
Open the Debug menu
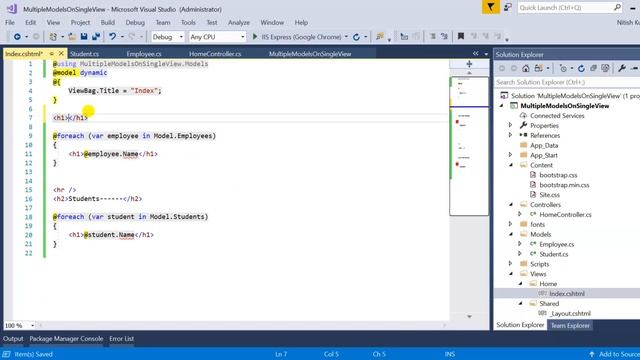[x=135, y=22]
